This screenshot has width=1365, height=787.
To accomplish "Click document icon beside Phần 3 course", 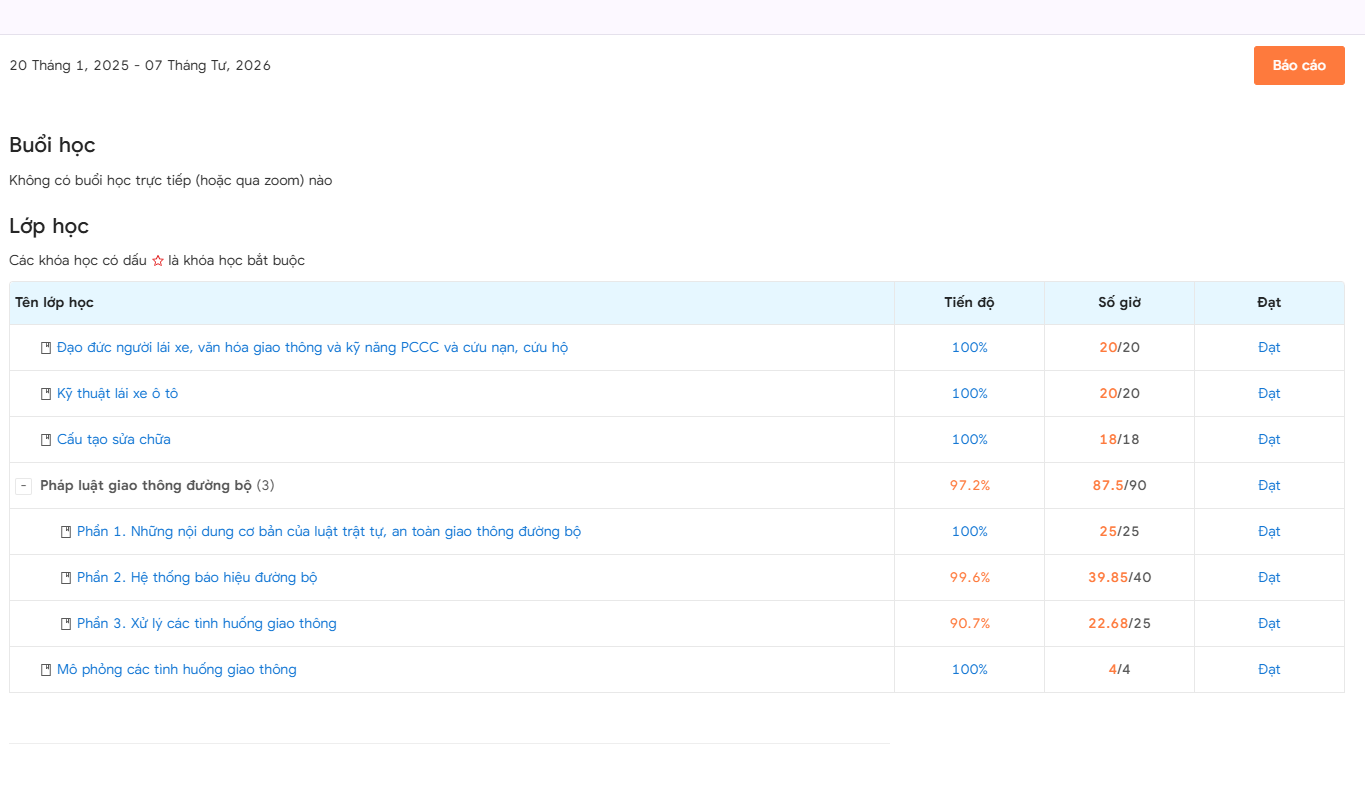I will pyautogui.click(x=66, y=624).
